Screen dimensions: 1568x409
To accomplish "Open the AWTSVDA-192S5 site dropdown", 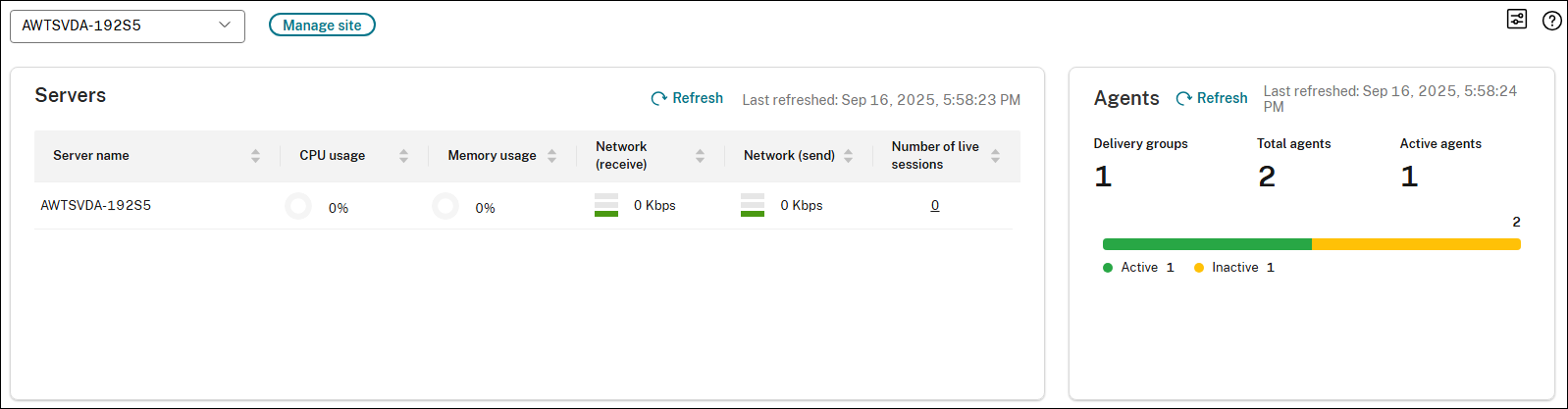I will (128, 26).
